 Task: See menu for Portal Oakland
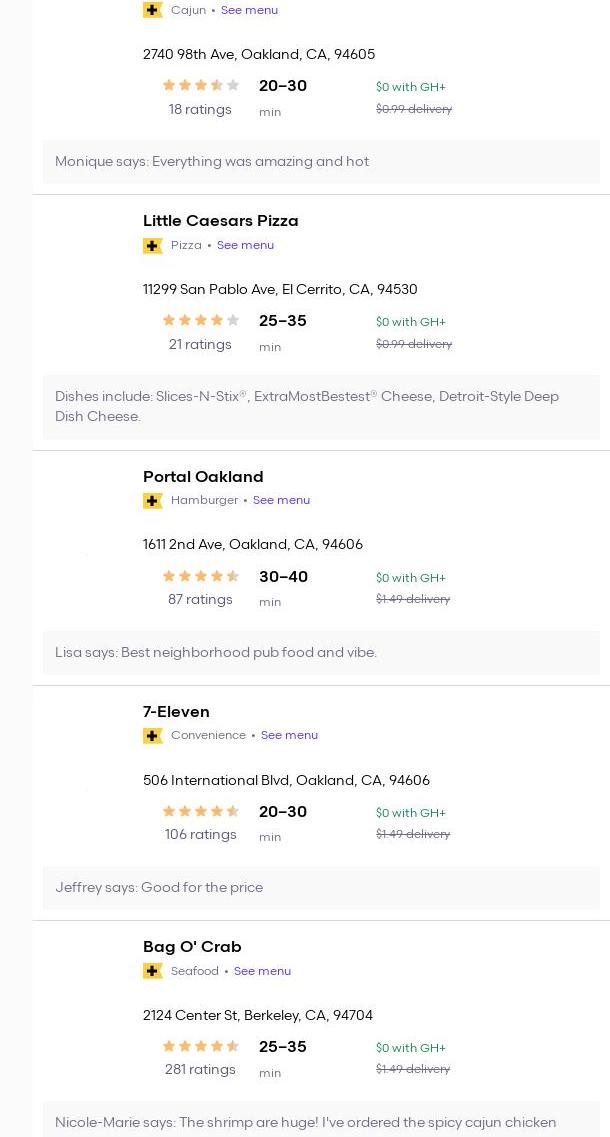pos(281,500)
